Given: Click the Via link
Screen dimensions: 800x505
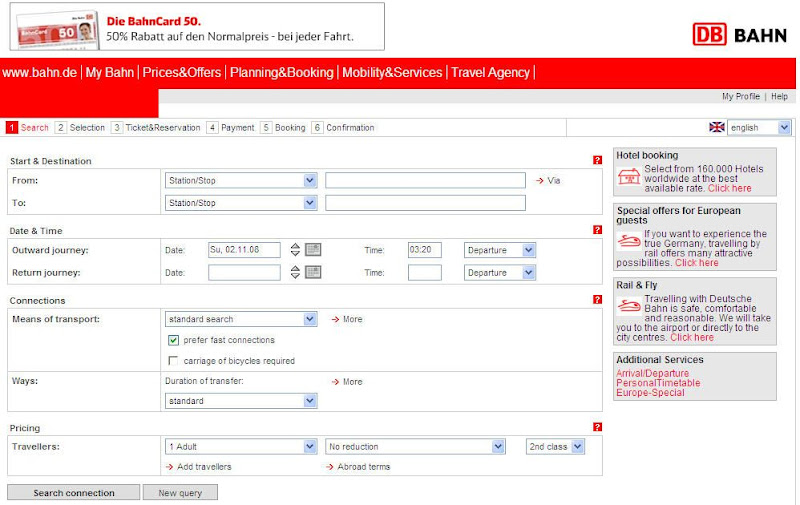Looking at the screenshot, I should point(548,180).
